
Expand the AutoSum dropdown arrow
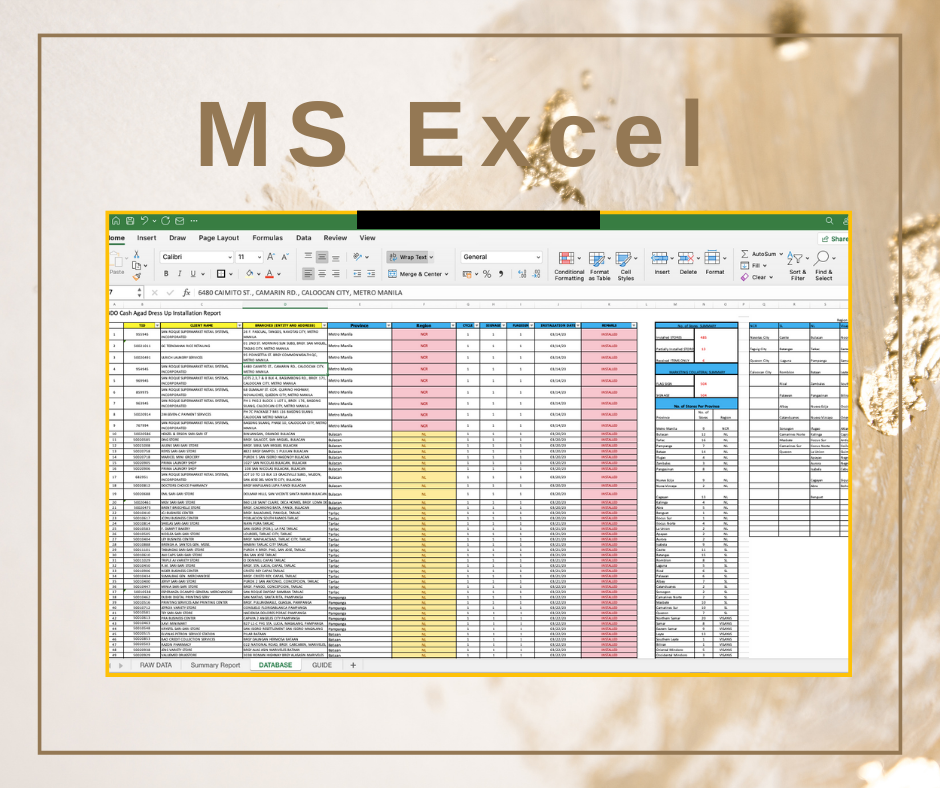click(781, 254)
